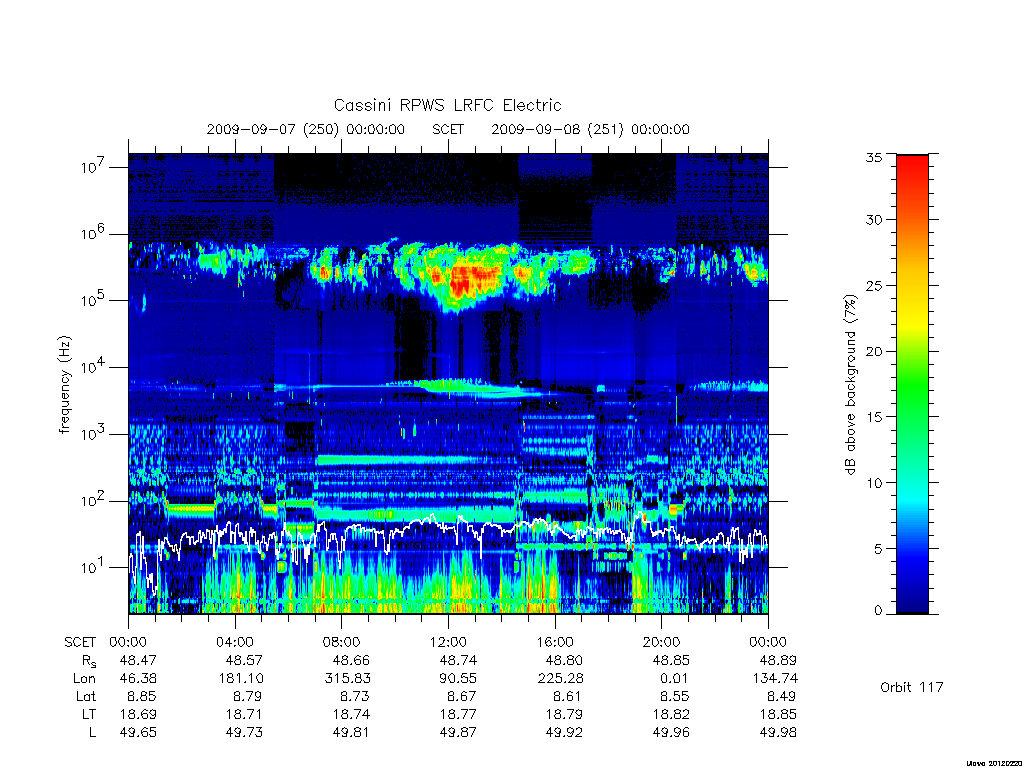Click the Rs value 48.74

pyautogui.click(x=458, y=660)
